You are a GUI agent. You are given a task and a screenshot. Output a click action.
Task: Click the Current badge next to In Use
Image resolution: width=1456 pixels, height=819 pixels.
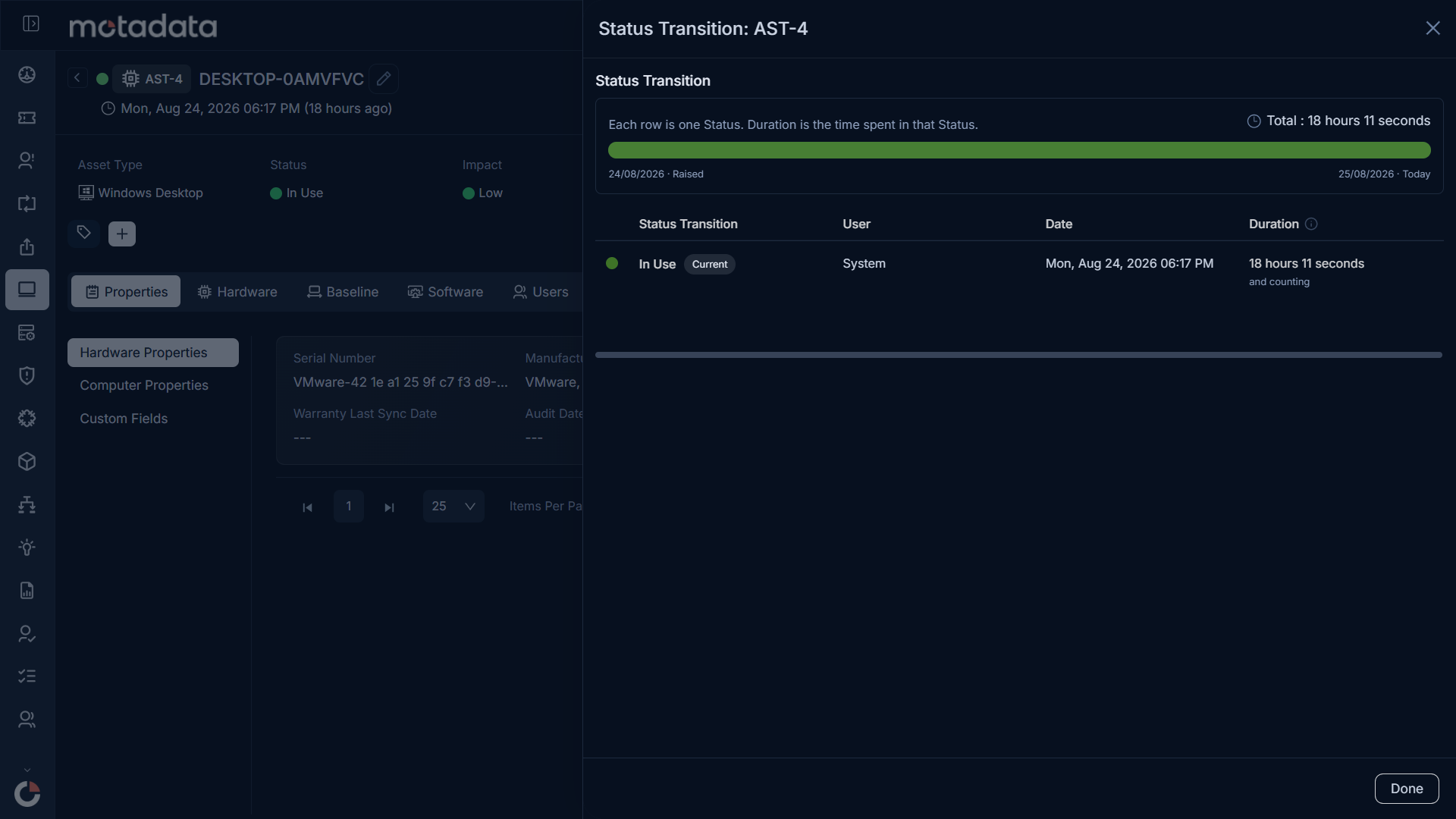click(x=710, y=264)
